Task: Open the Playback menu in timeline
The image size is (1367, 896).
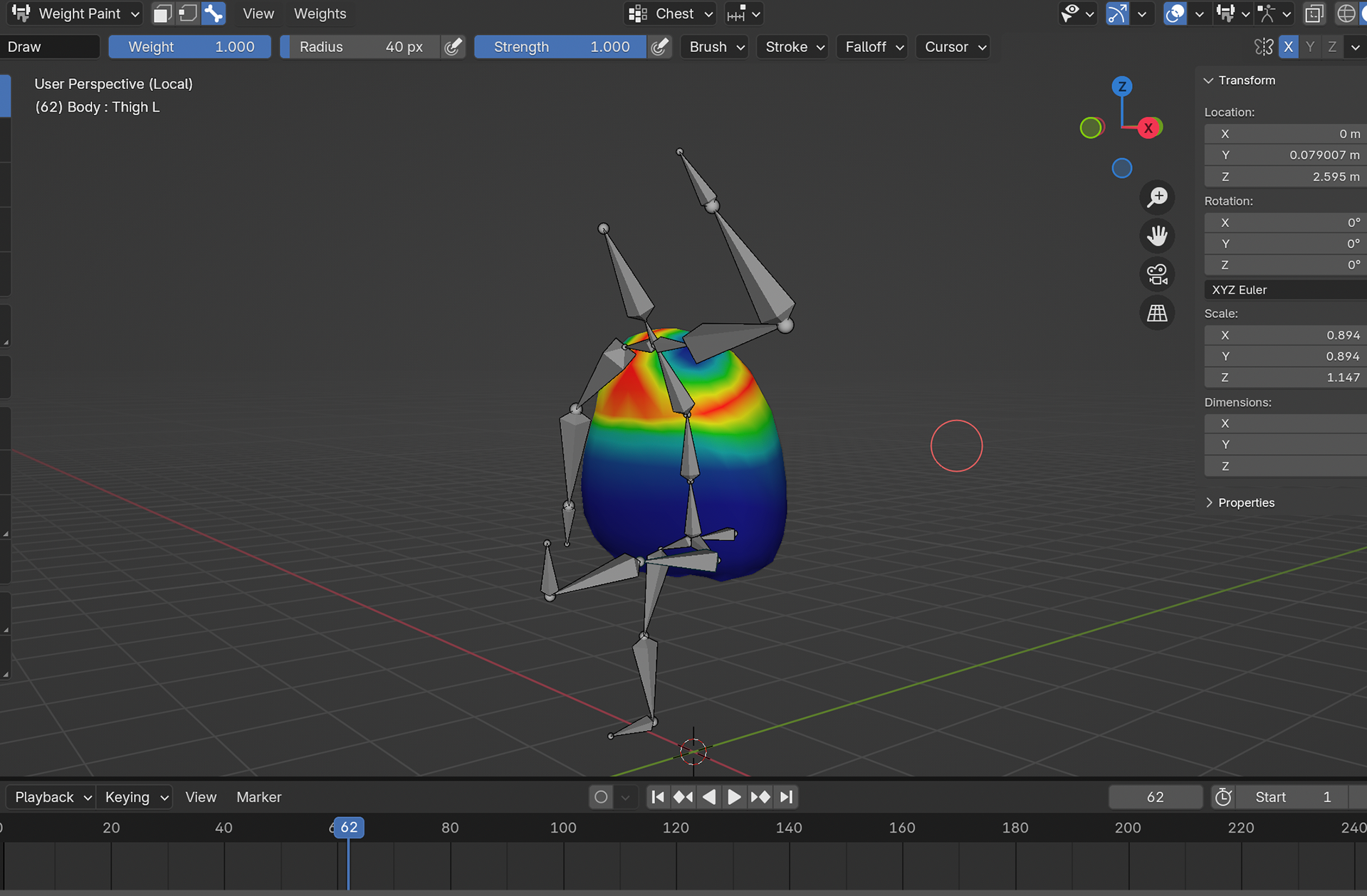Action: [53, 797]
